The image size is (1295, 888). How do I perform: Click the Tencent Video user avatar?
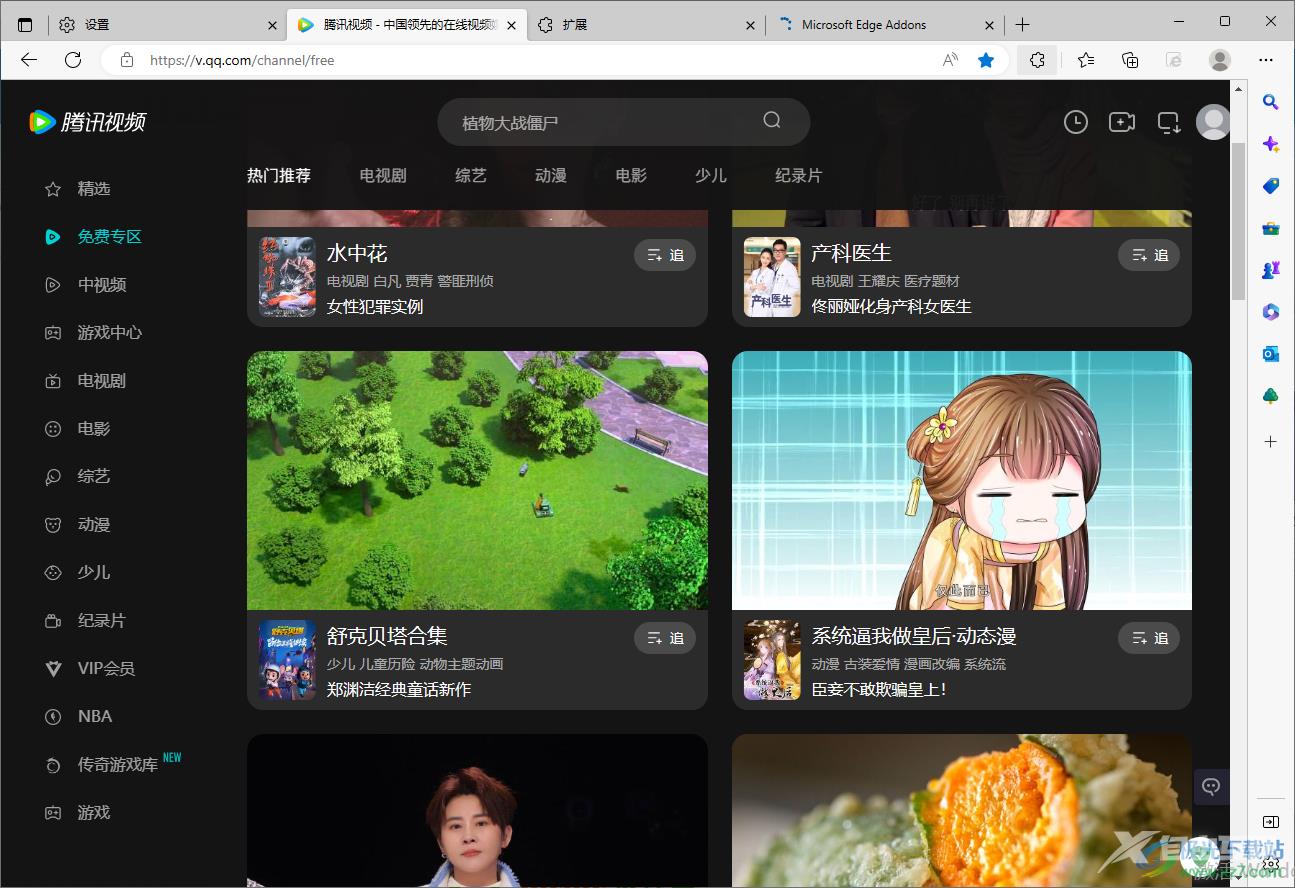click(1213, 122)
